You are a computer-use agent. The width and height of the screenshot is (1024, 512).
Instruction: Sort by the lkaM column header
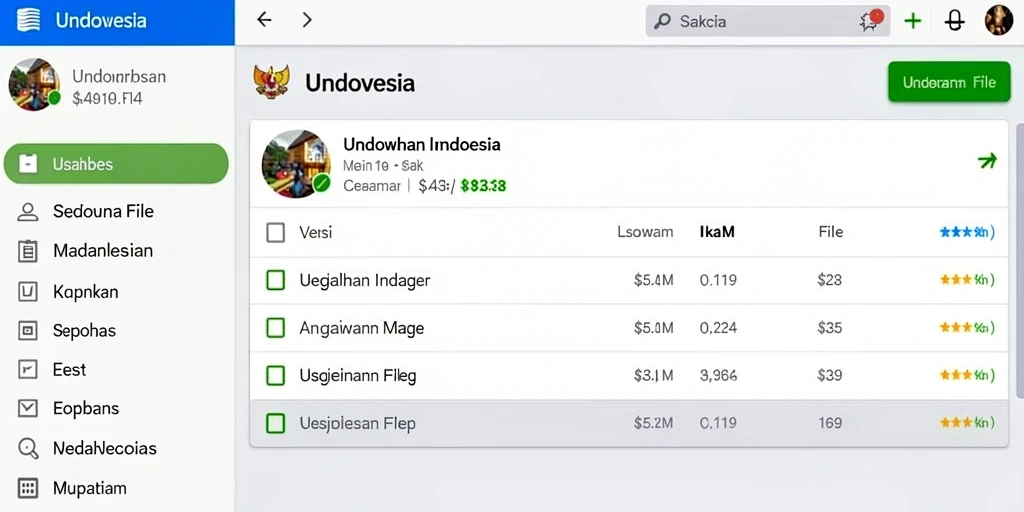(717, 232)
